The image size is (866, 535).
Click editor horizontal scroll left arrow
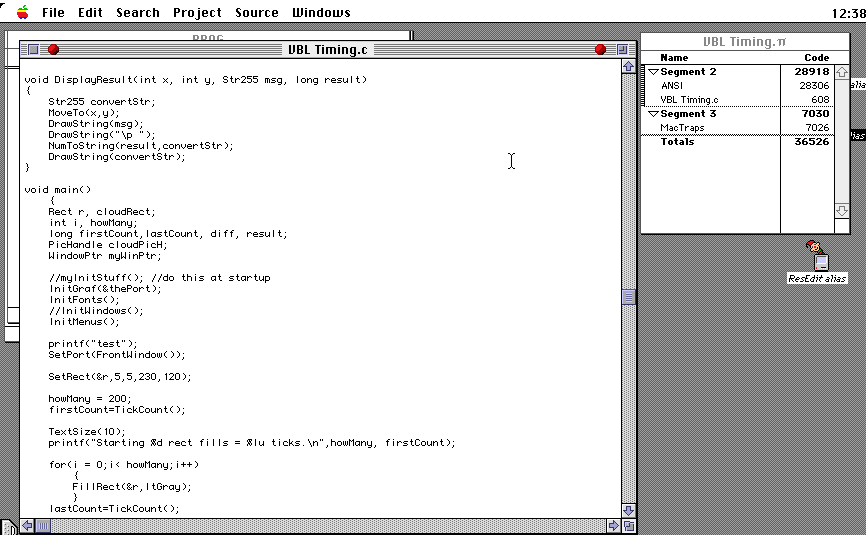coord(27,525)
